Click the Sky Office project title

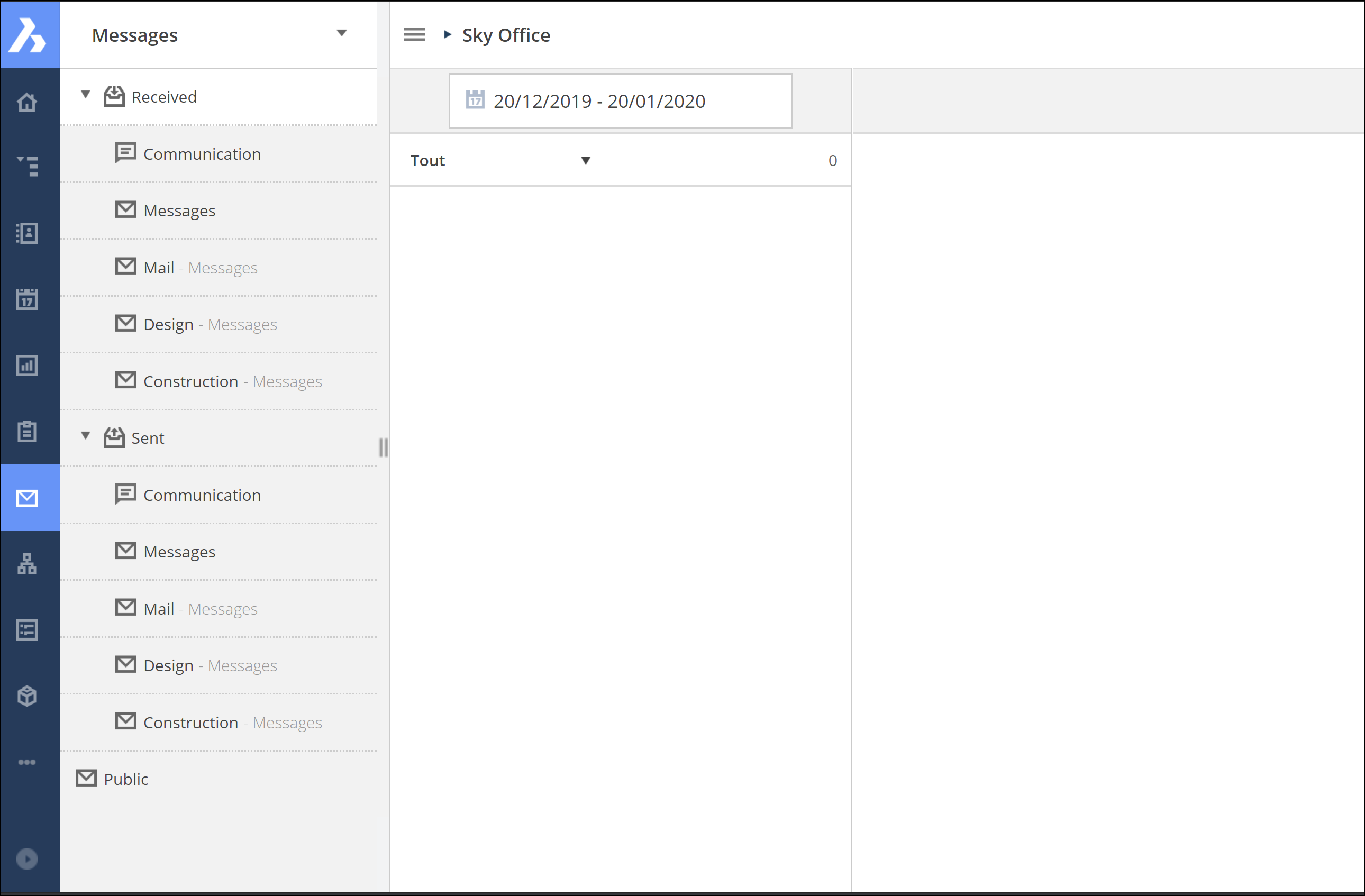(506, 35)
